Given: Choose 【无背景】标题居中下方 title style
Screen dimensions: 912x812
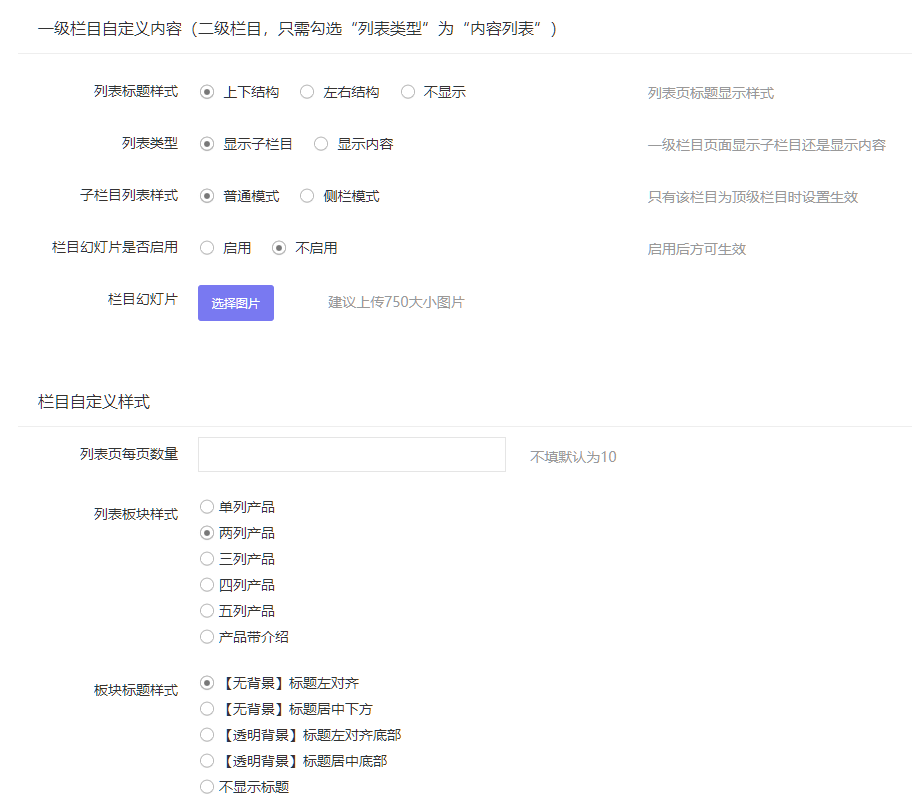Looking at the screenshot, I should [207, 709].
